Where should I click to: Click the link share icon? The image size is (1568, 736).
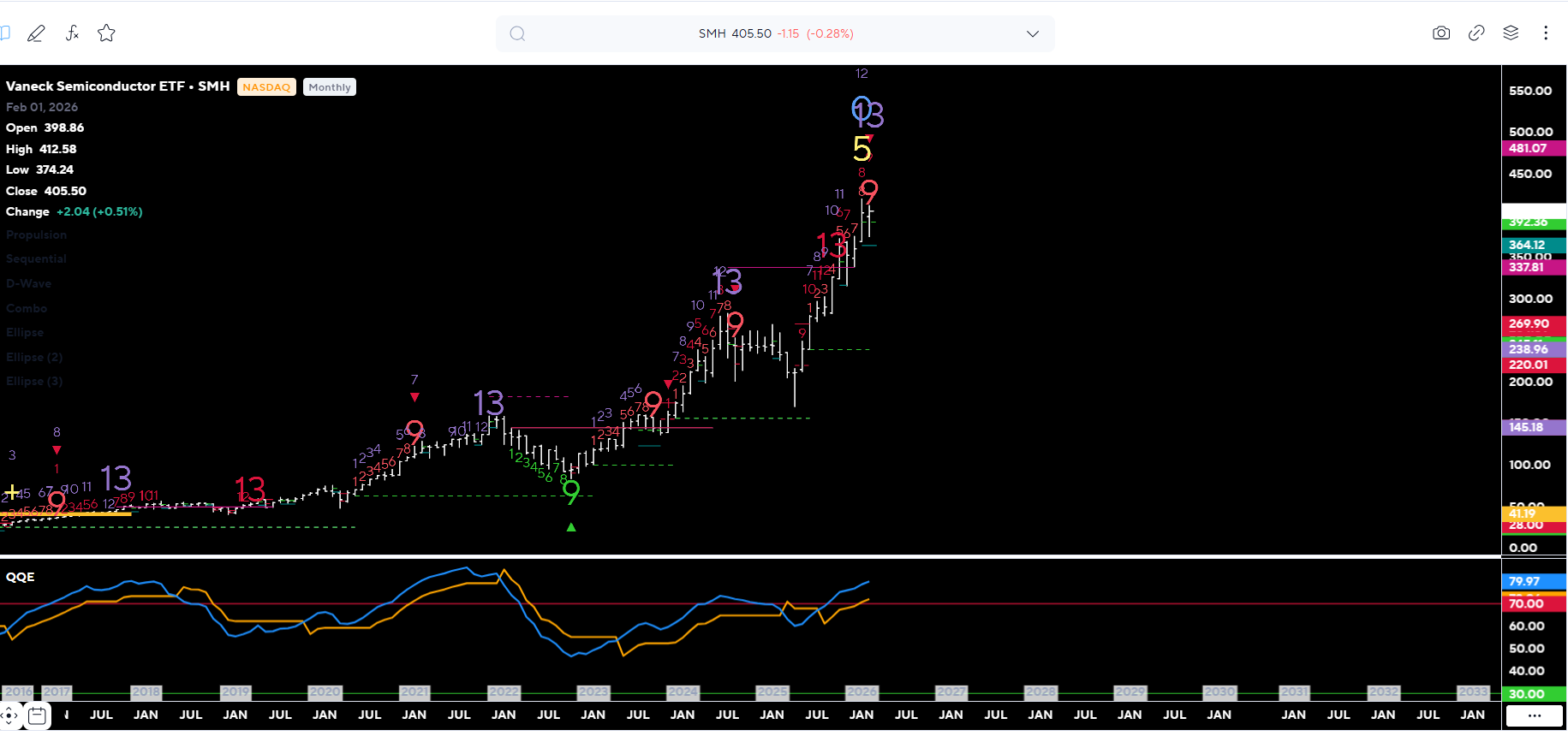point(1476,33)
